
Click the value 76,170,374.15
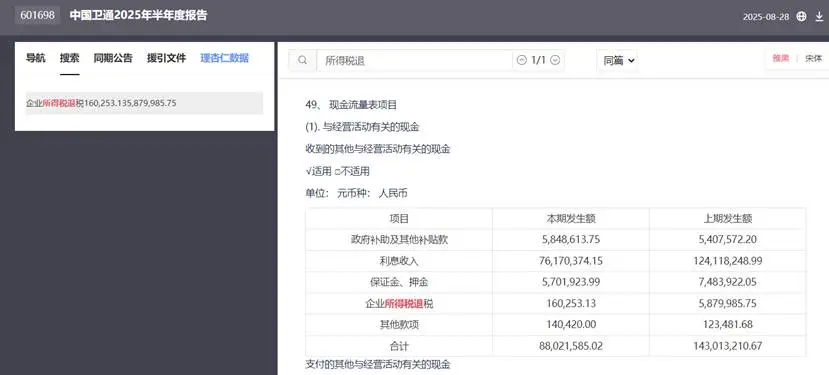point(571,261)
